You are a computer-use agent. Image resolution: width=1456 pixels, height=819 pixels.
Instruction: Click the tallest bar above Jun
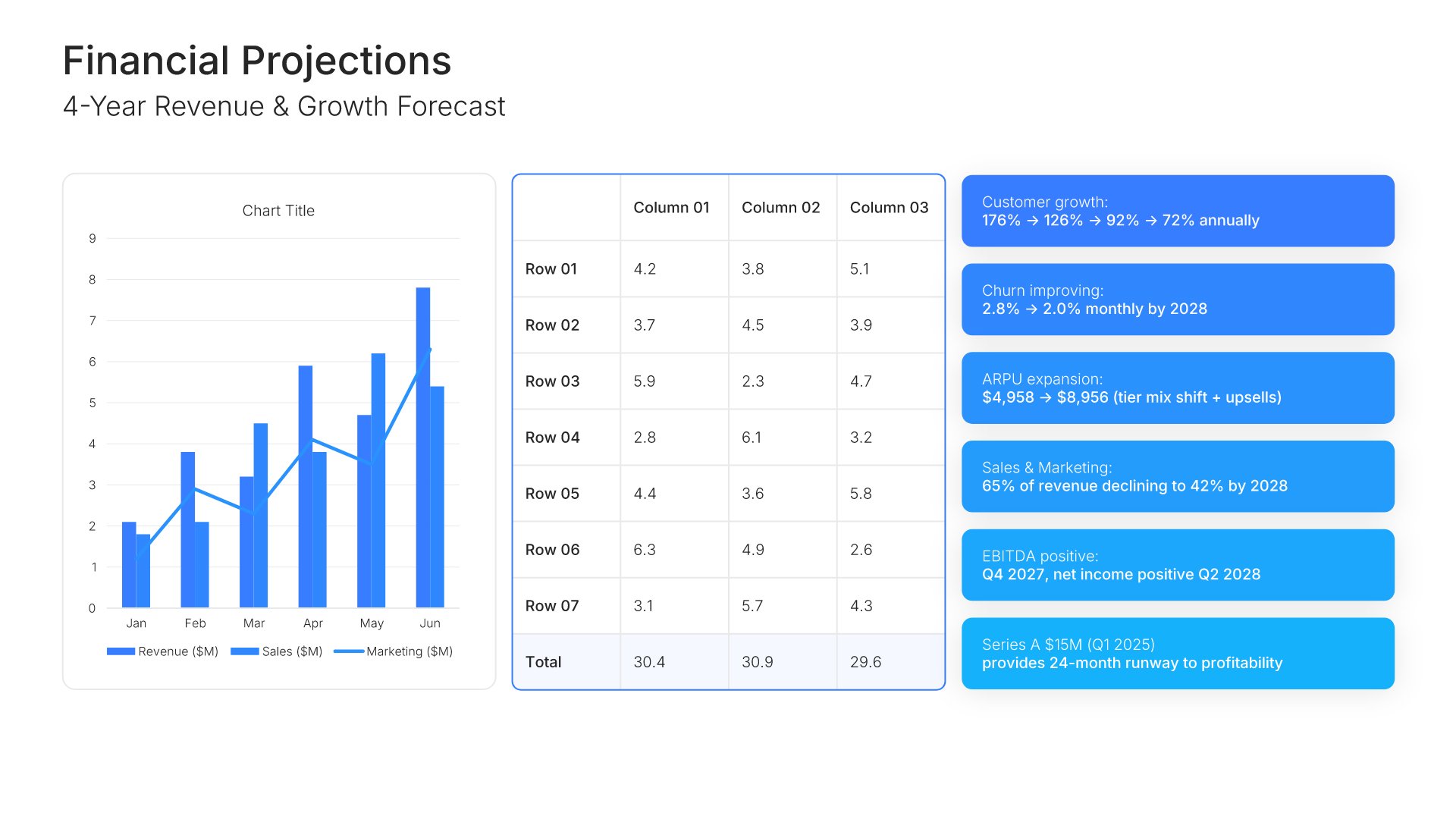[x=422, y=447]
